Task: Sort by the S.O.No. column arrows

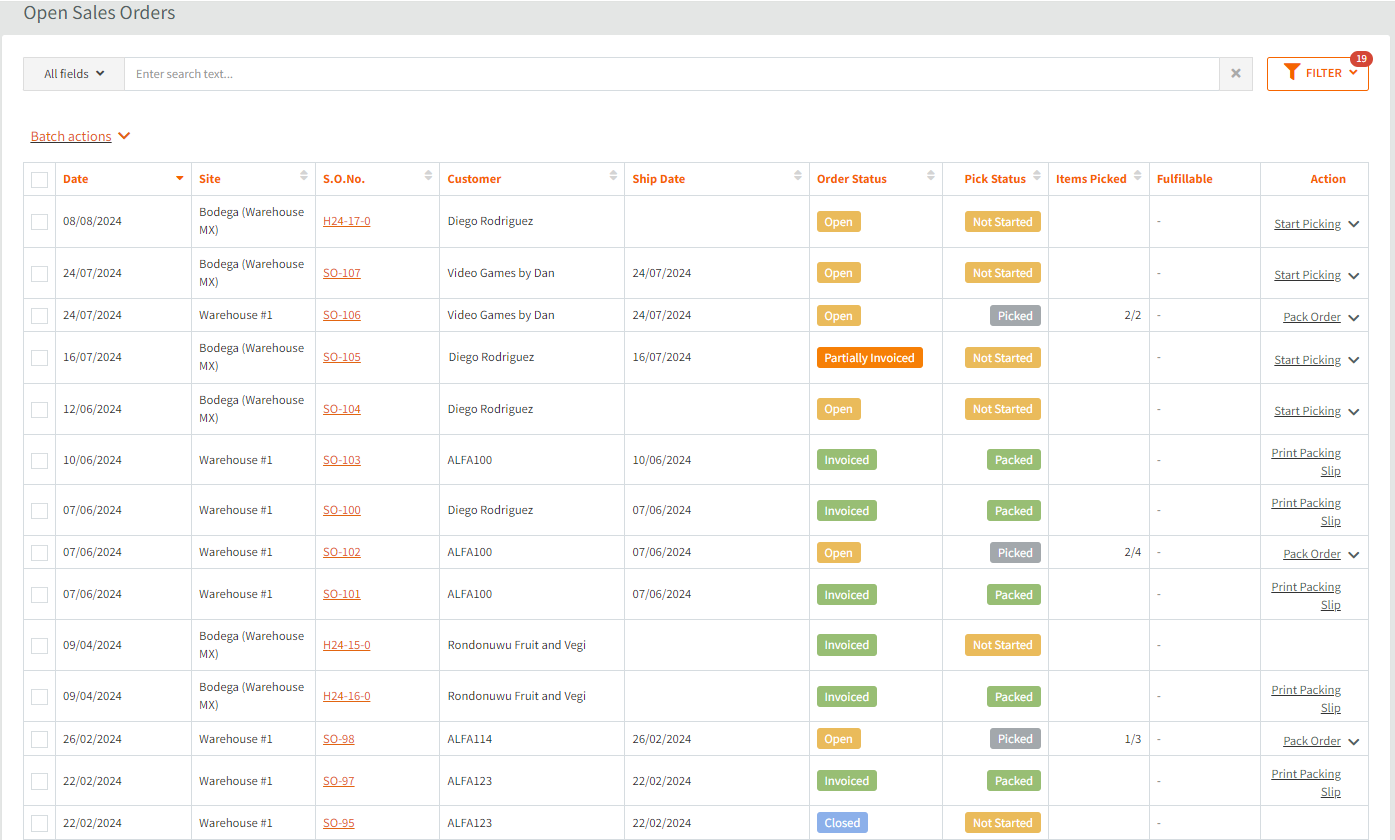Action: [428, 177]
